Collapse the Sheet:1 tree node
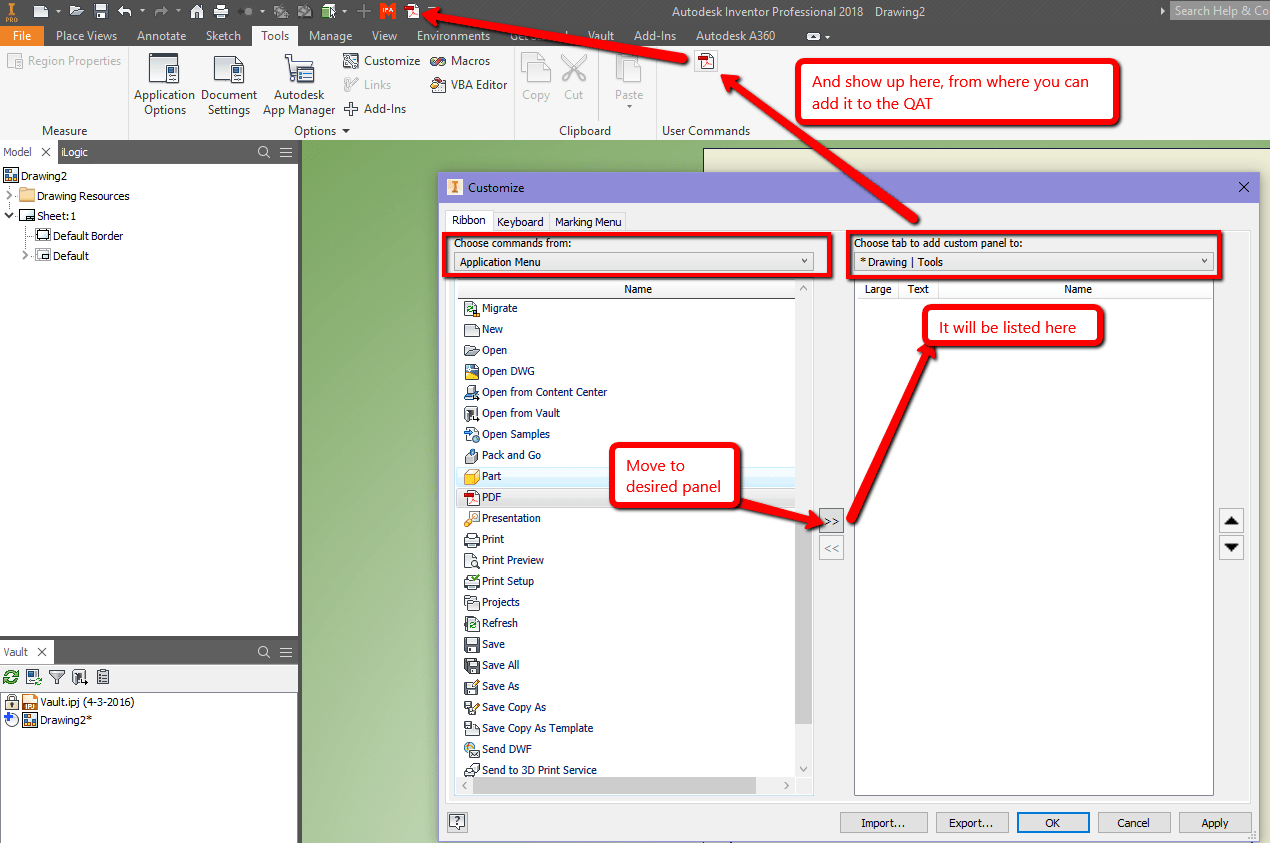Image resolution: width=1270 pixels, height=843 pixels. pos(9,215)
